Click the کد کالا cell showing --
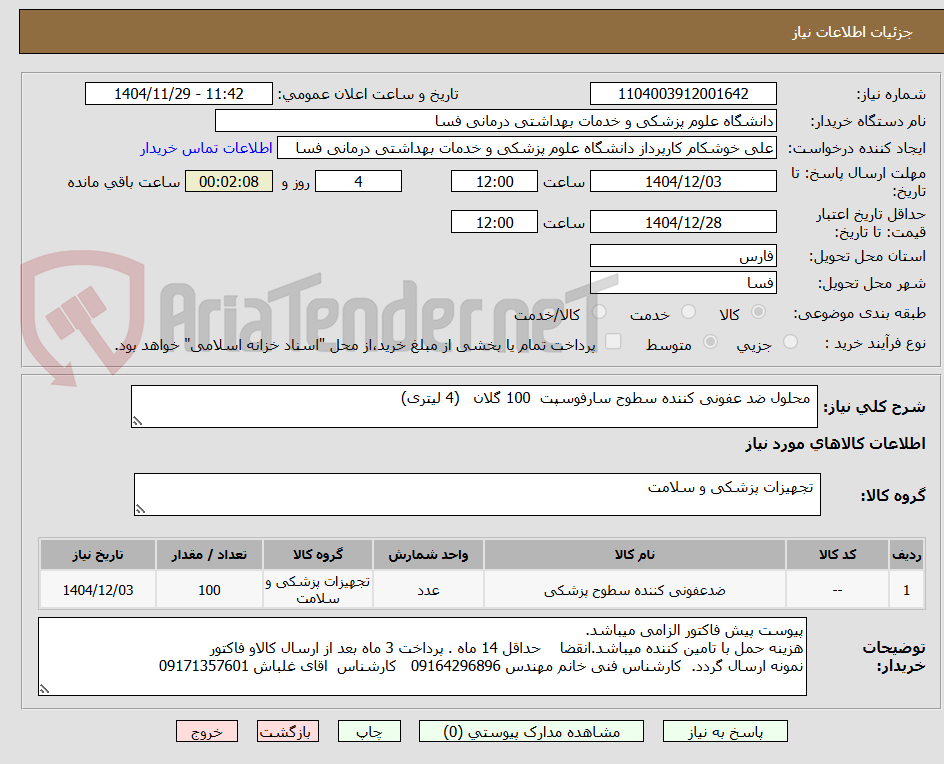The image size is (944, 764). (x=837, y=590)
